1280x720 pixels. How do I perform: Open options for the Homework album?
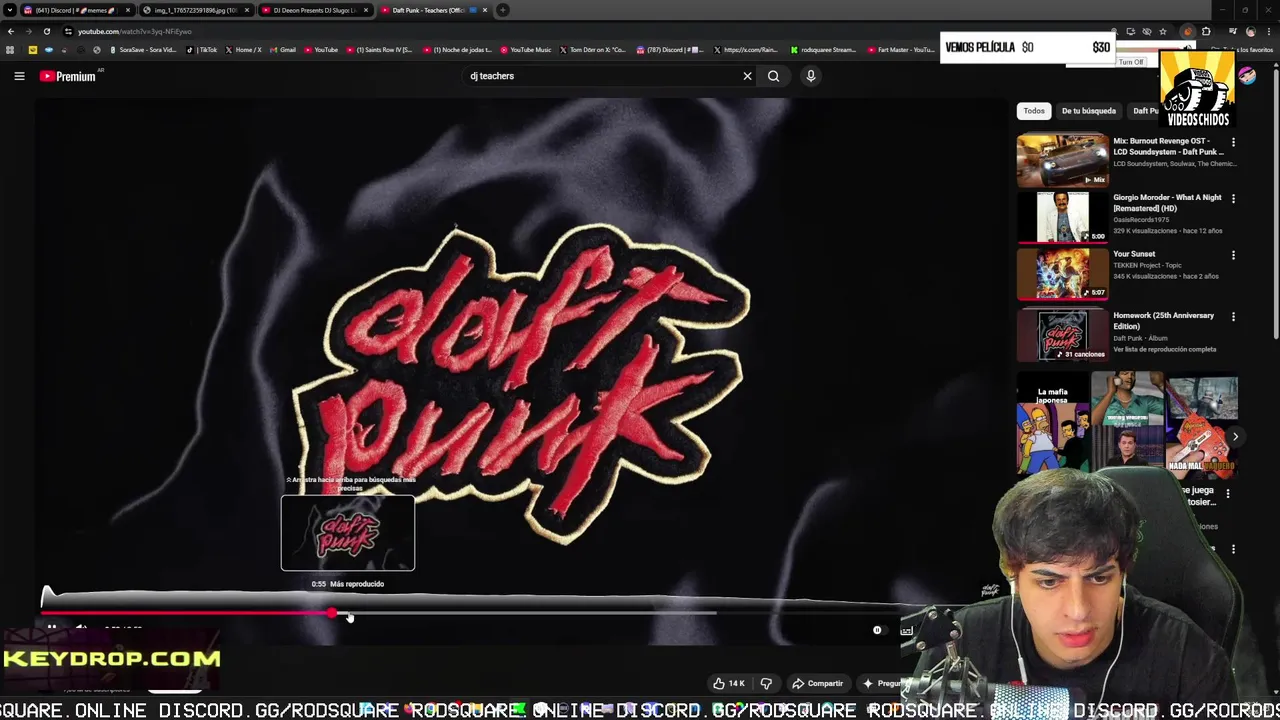click(1233, 317)
